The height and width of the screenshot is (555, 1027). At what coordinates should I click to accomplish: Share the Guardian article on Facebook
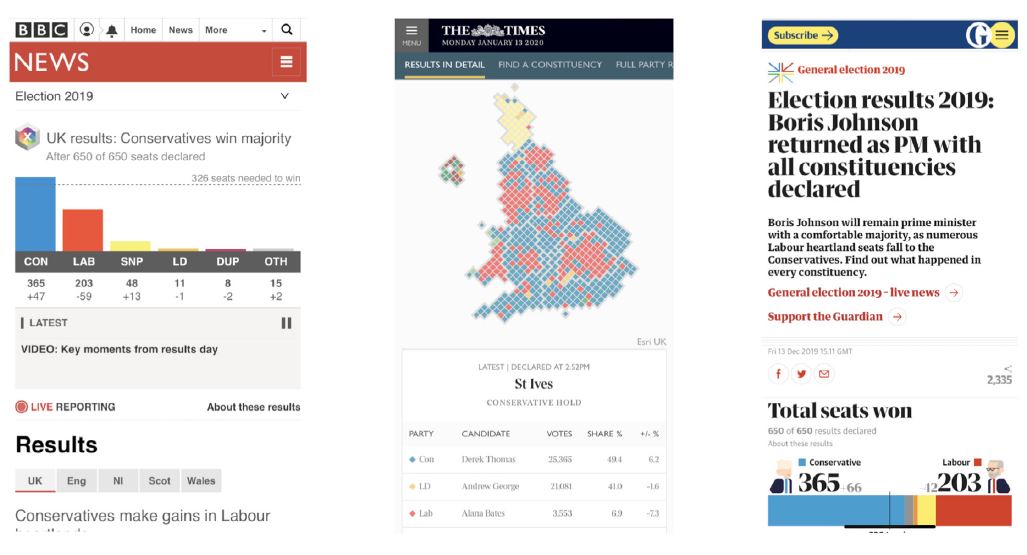[778, 374]
